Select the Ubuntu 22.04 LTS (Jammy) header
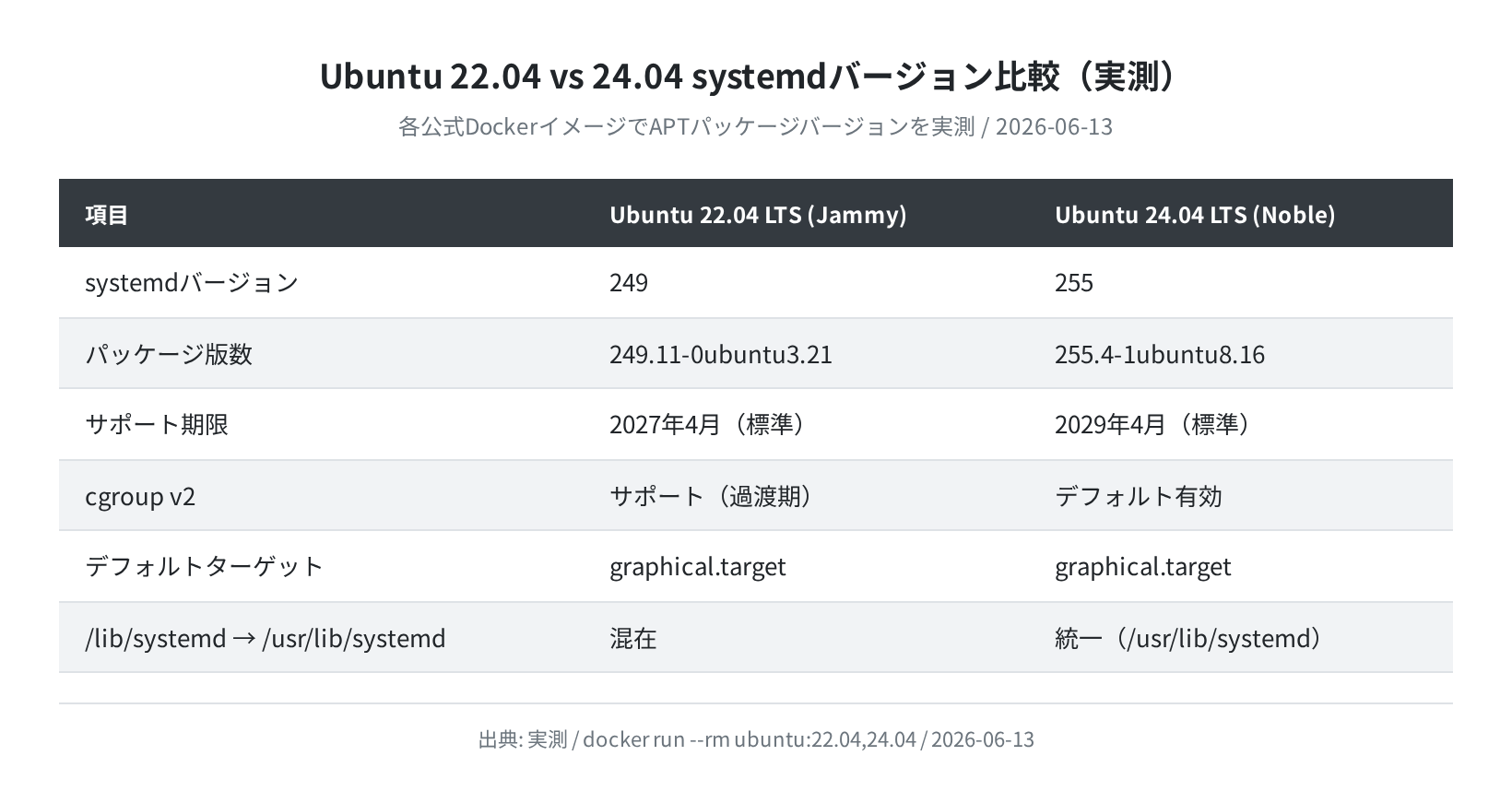 tap(758, 214)
